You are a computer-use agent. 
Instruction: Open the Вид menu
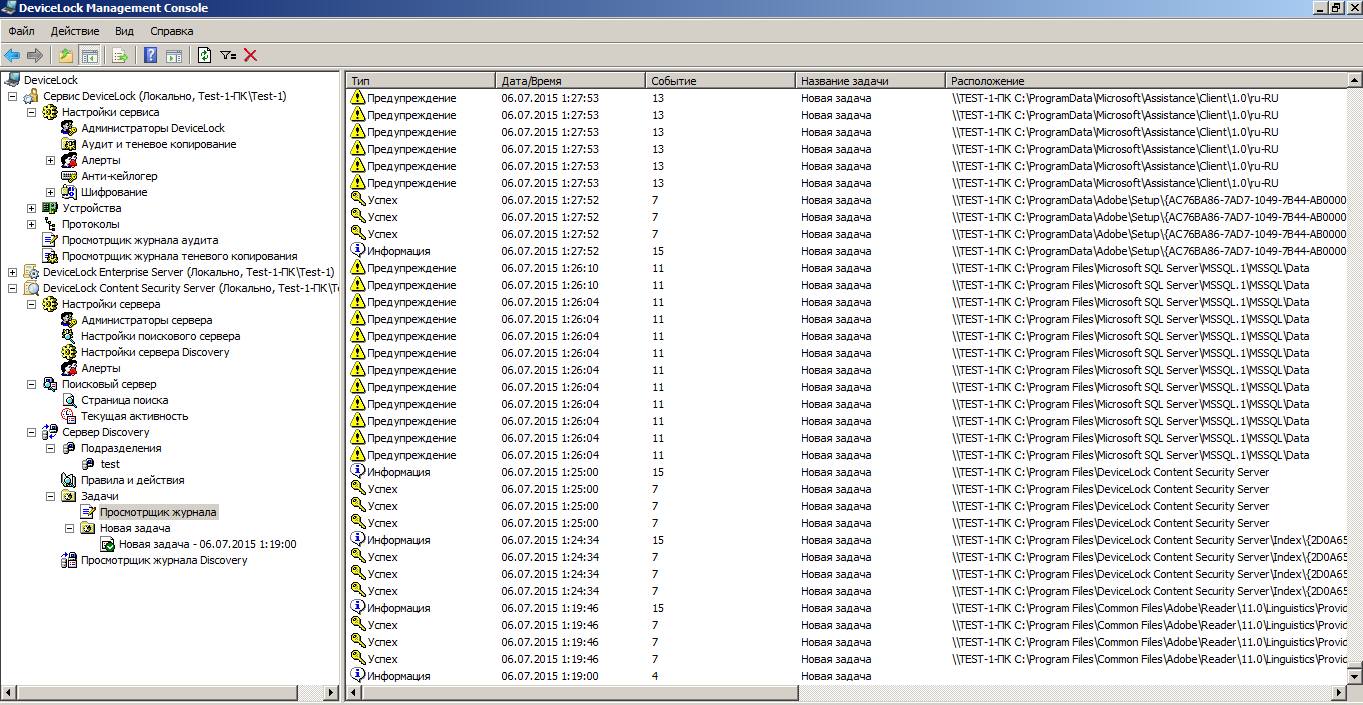click(124, 31)
